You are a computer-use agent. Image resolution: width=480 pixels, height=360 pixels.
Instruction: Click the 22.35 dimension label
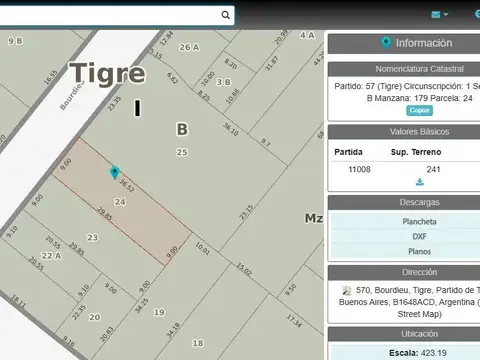79,312
